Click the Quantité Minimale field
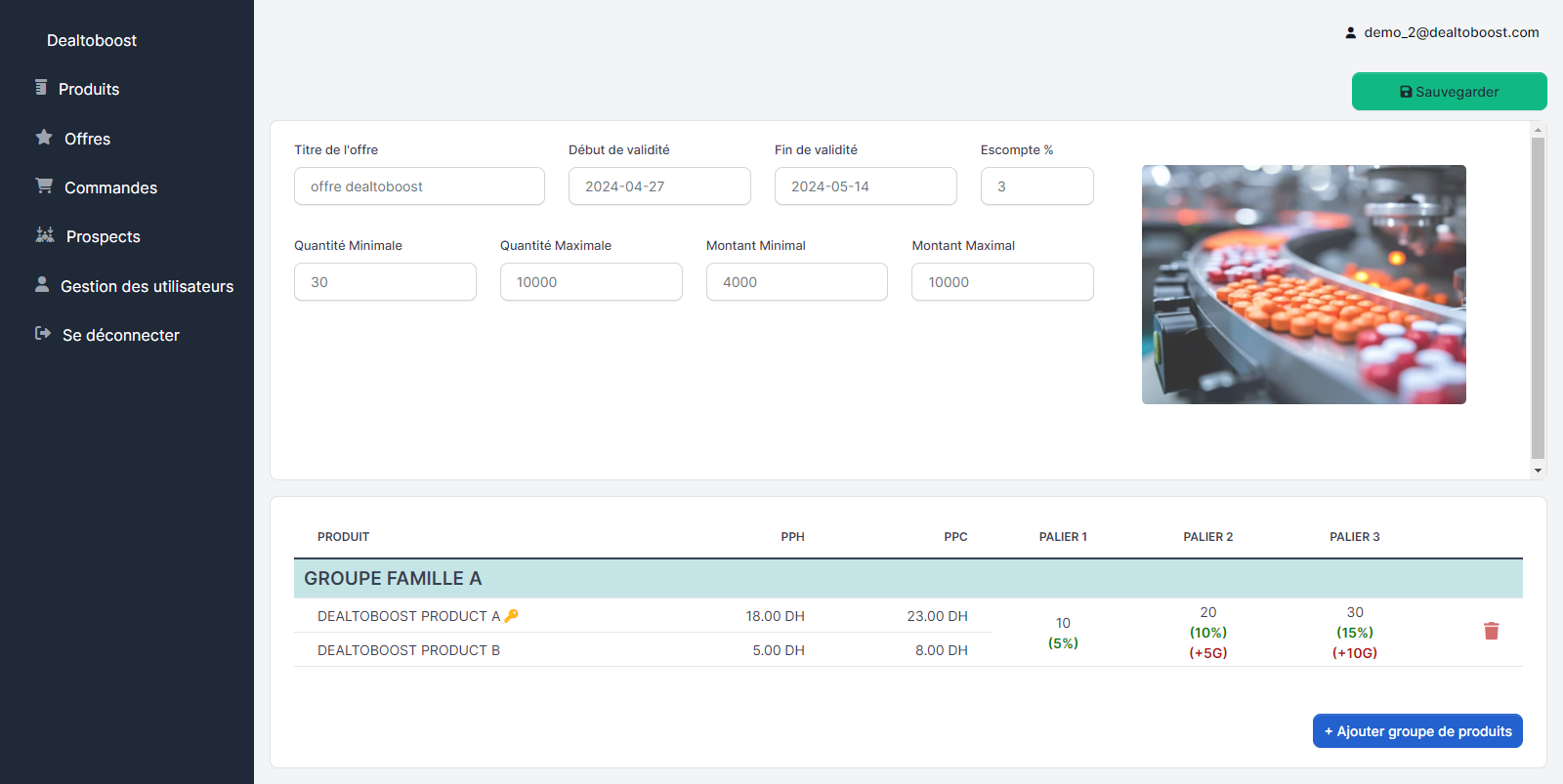The height and width of the screenshot is (784, 1563). 385,282
